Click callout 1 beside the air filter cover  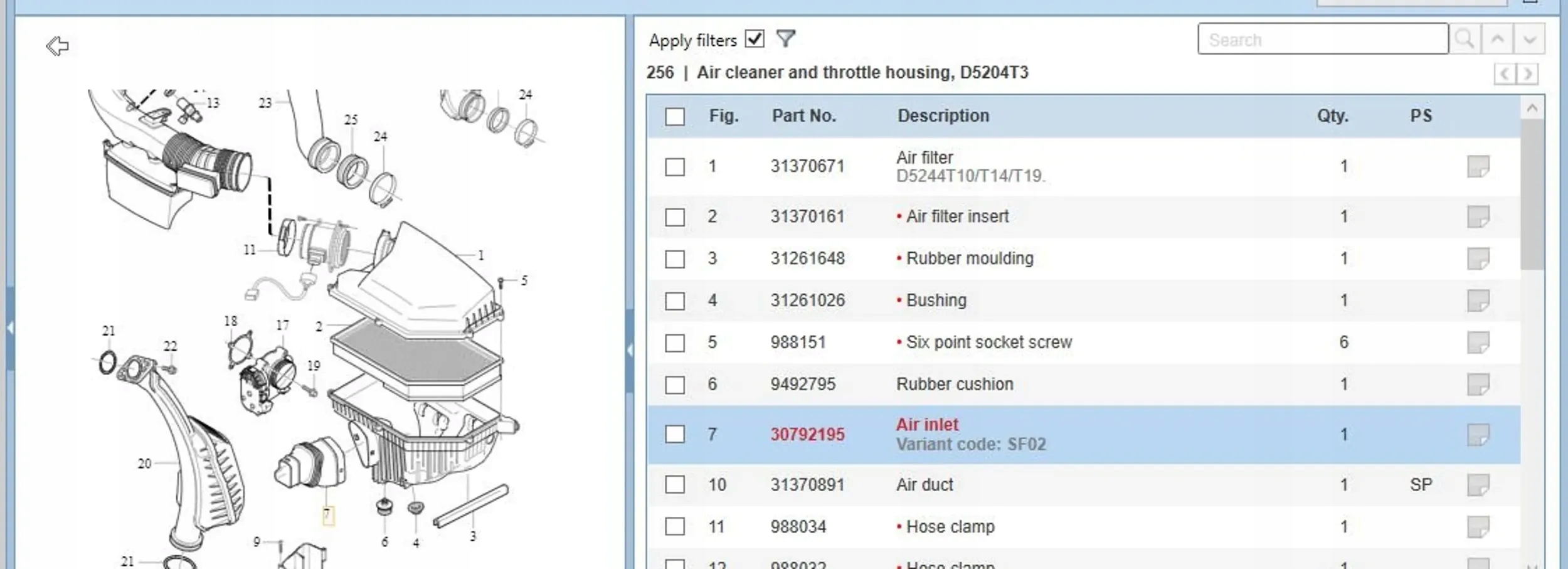tap(481, 255)
